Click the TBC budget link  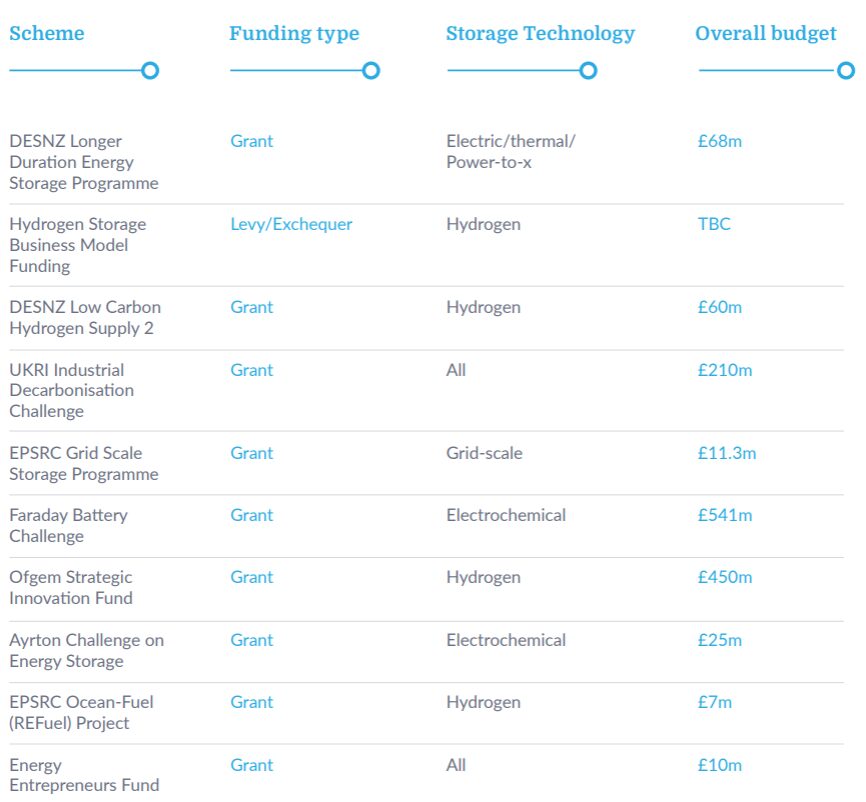(714, 224)
